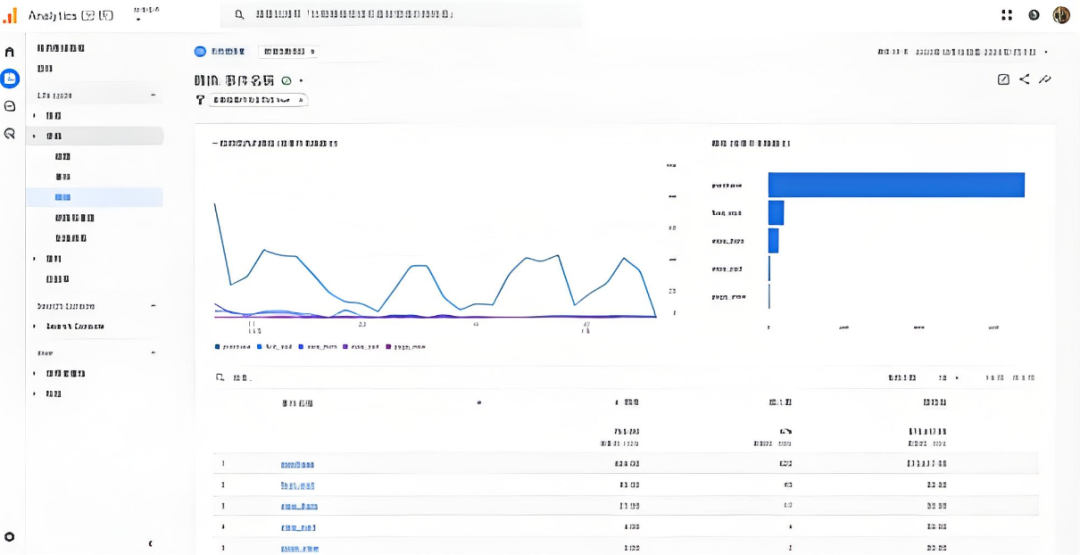Click the search bar at the top
Screen dimensions: 1080x555
(400, 15)
